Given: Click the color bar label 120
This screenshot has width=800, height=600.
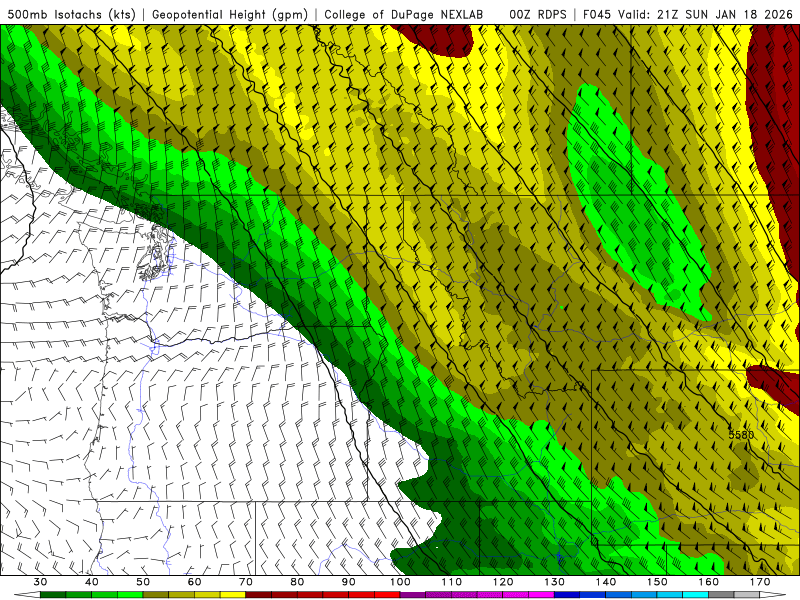Looking at the screenshot, I should pyautogui.click(x=503, y=582).
